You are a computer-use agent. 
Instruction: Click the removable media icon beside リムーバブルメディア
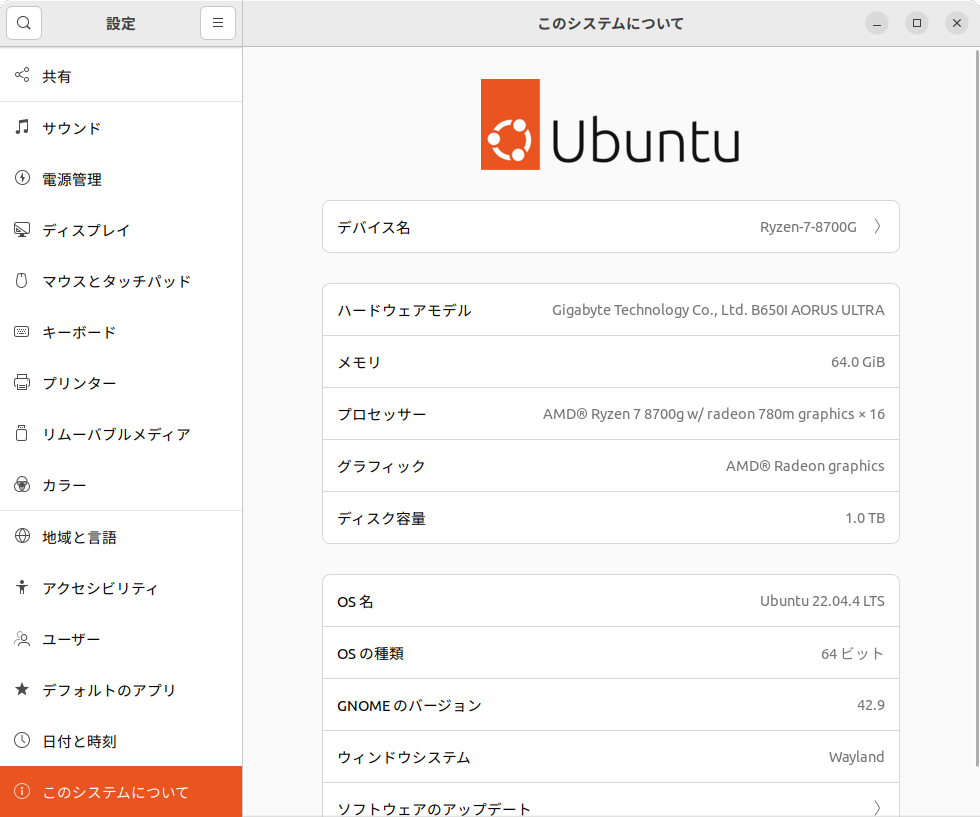coord(22,433)
